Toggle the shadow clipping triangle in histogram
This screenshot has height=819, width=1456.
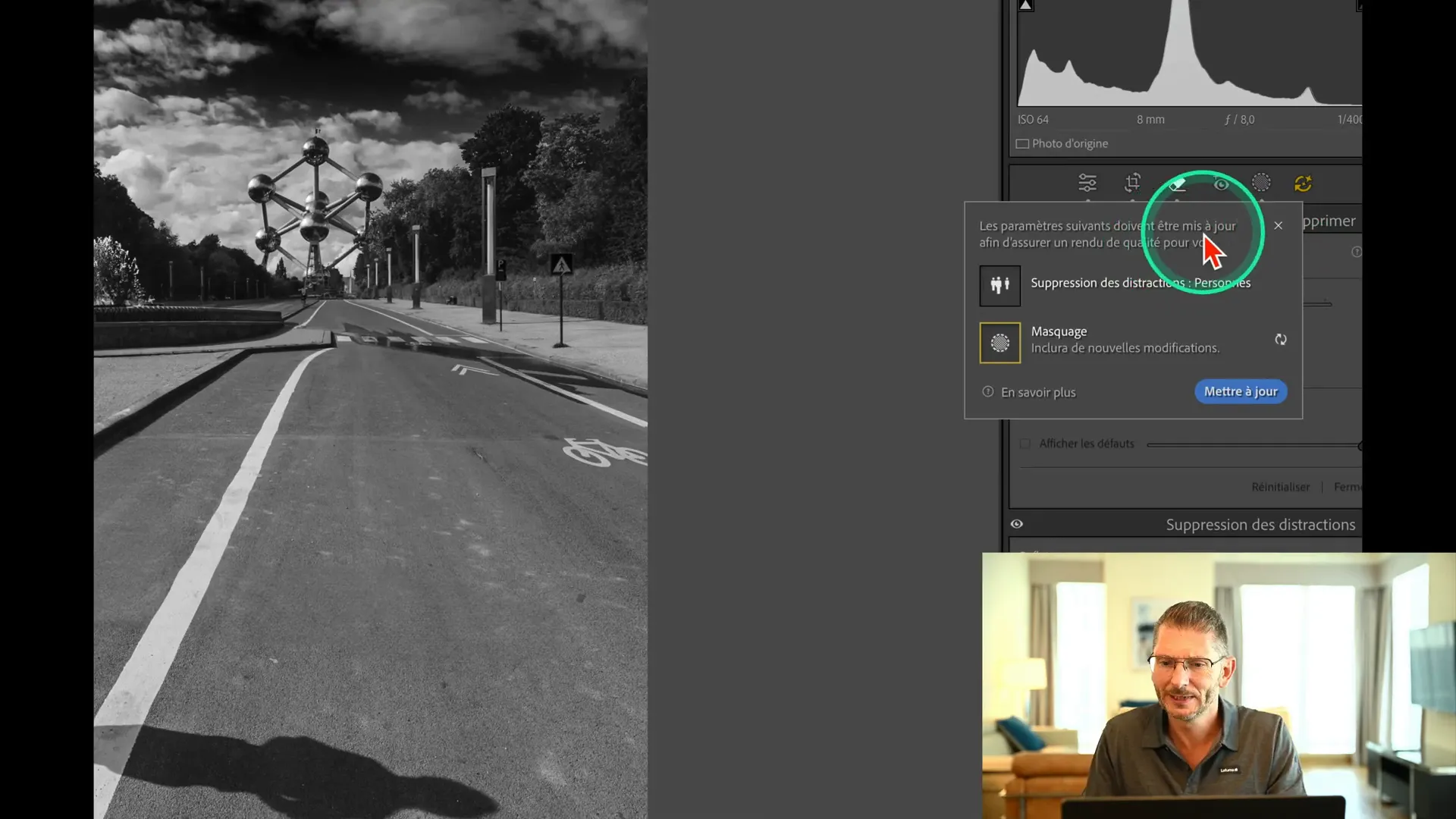point(1025,5)
